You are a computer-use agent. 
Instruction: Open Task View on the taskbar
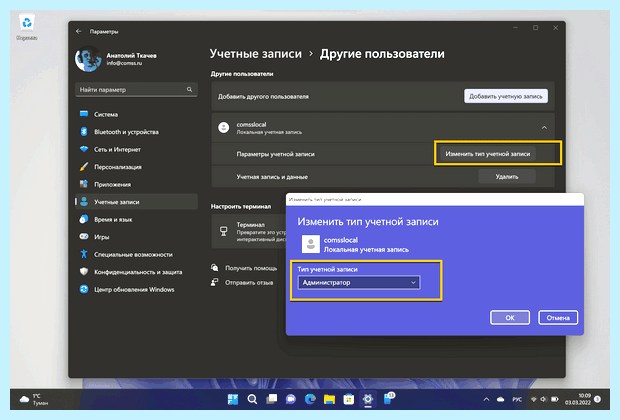(x=272, y=399)
